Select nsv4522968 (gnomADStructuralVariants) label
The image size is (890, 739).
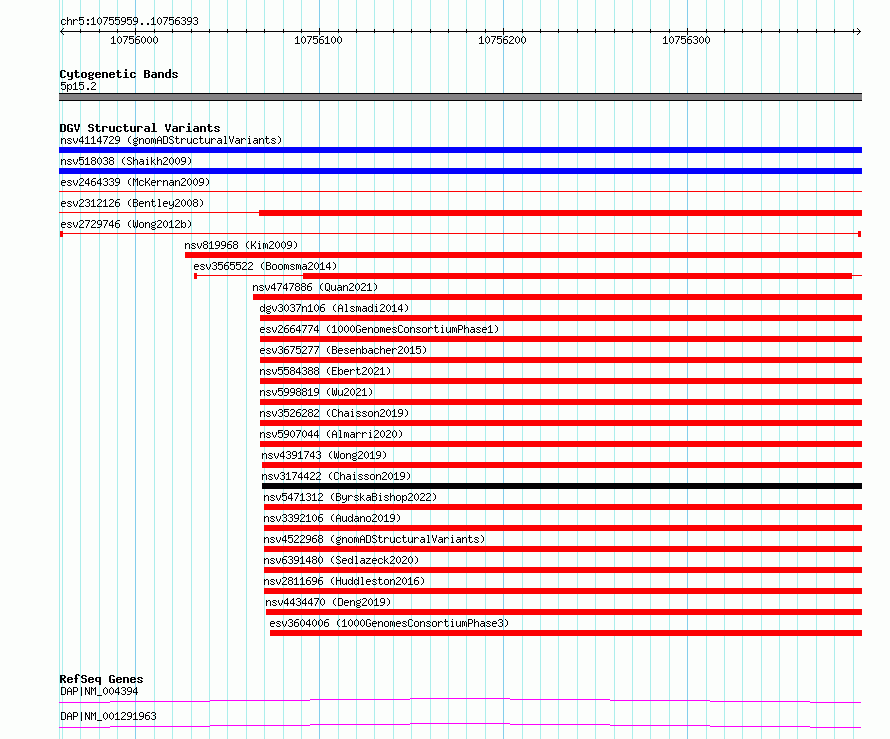click(374, 539)
